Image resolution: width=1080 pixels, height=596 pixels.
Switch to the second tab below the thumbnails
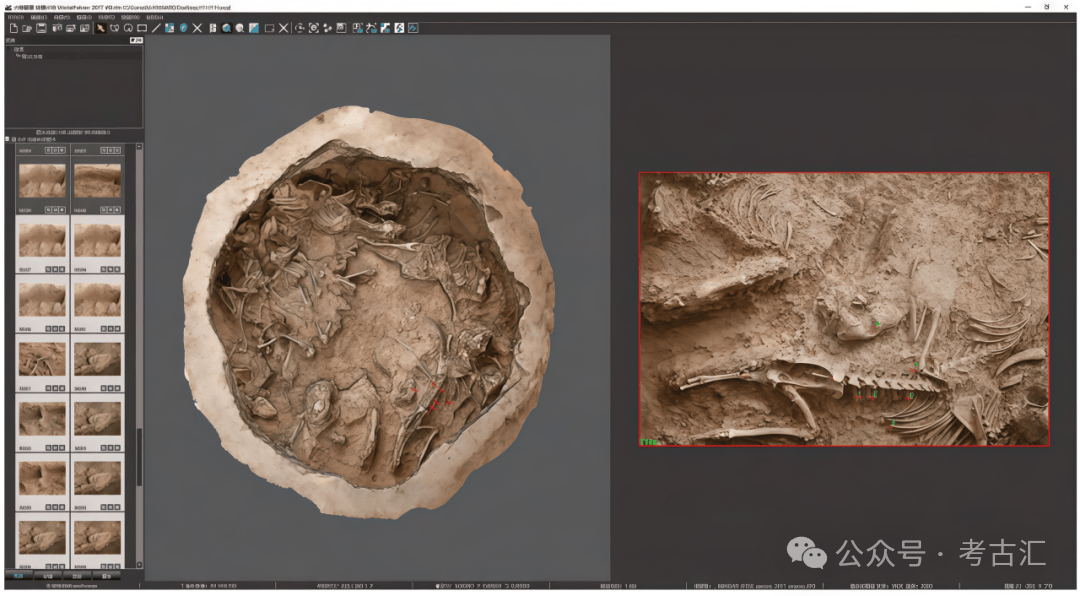[48, 576]
